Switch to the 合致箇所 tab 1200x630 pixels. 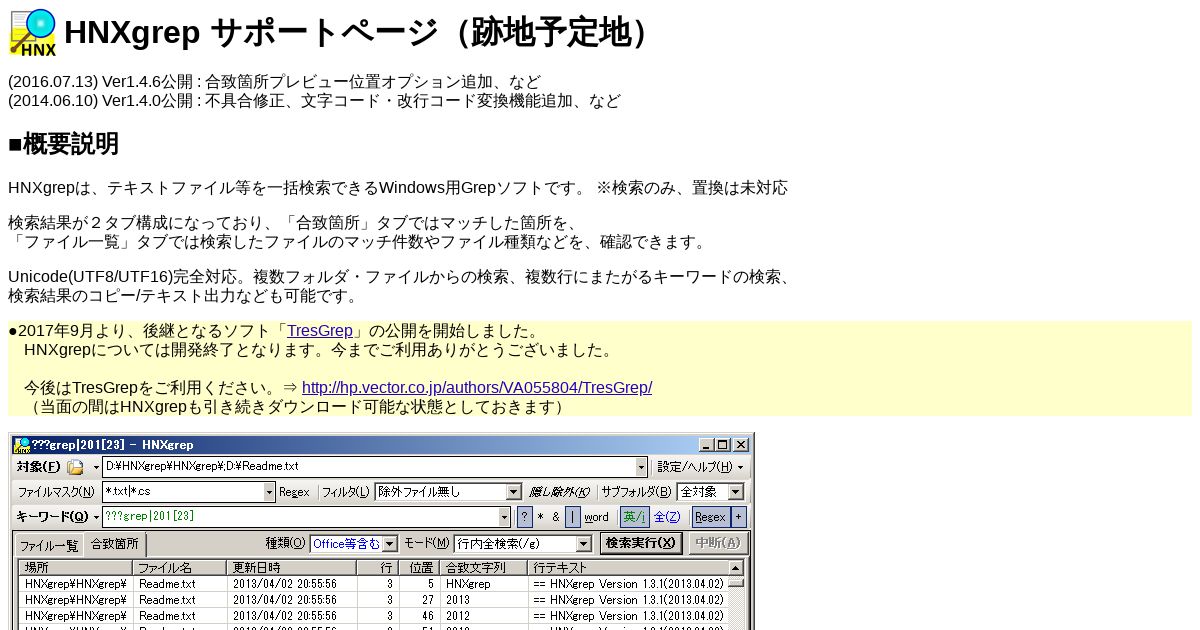point(114,544)
